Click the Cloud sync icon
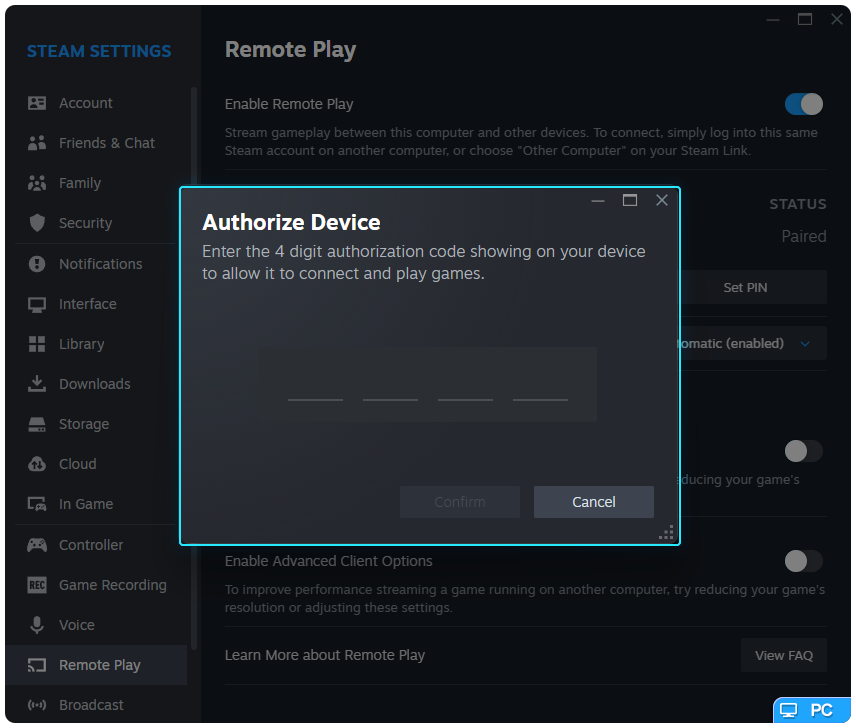 pos(37,464)
